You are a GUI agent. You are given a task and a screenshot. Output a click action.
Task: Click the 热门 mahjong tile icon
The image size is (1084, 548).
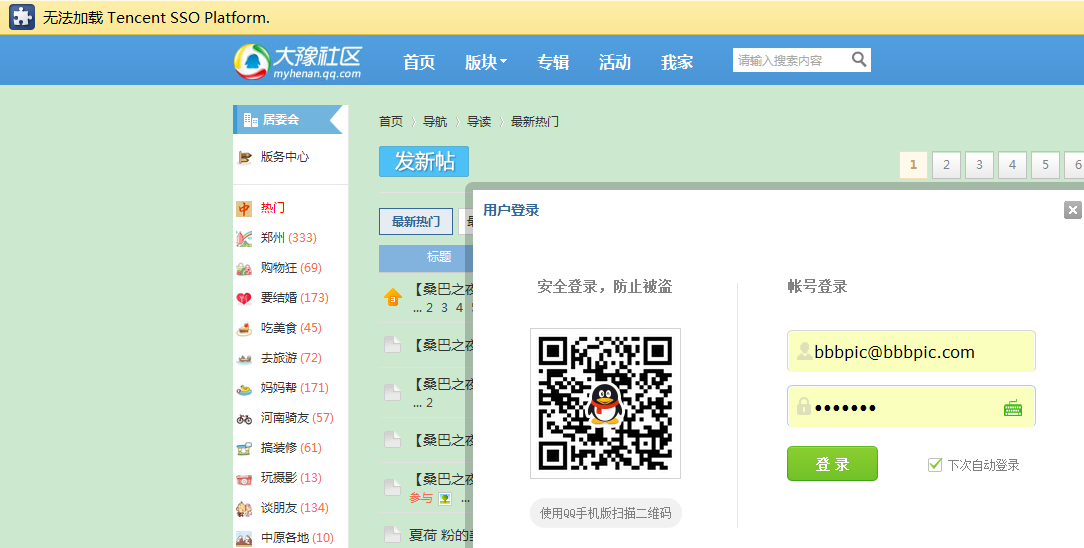pos(244,209)
